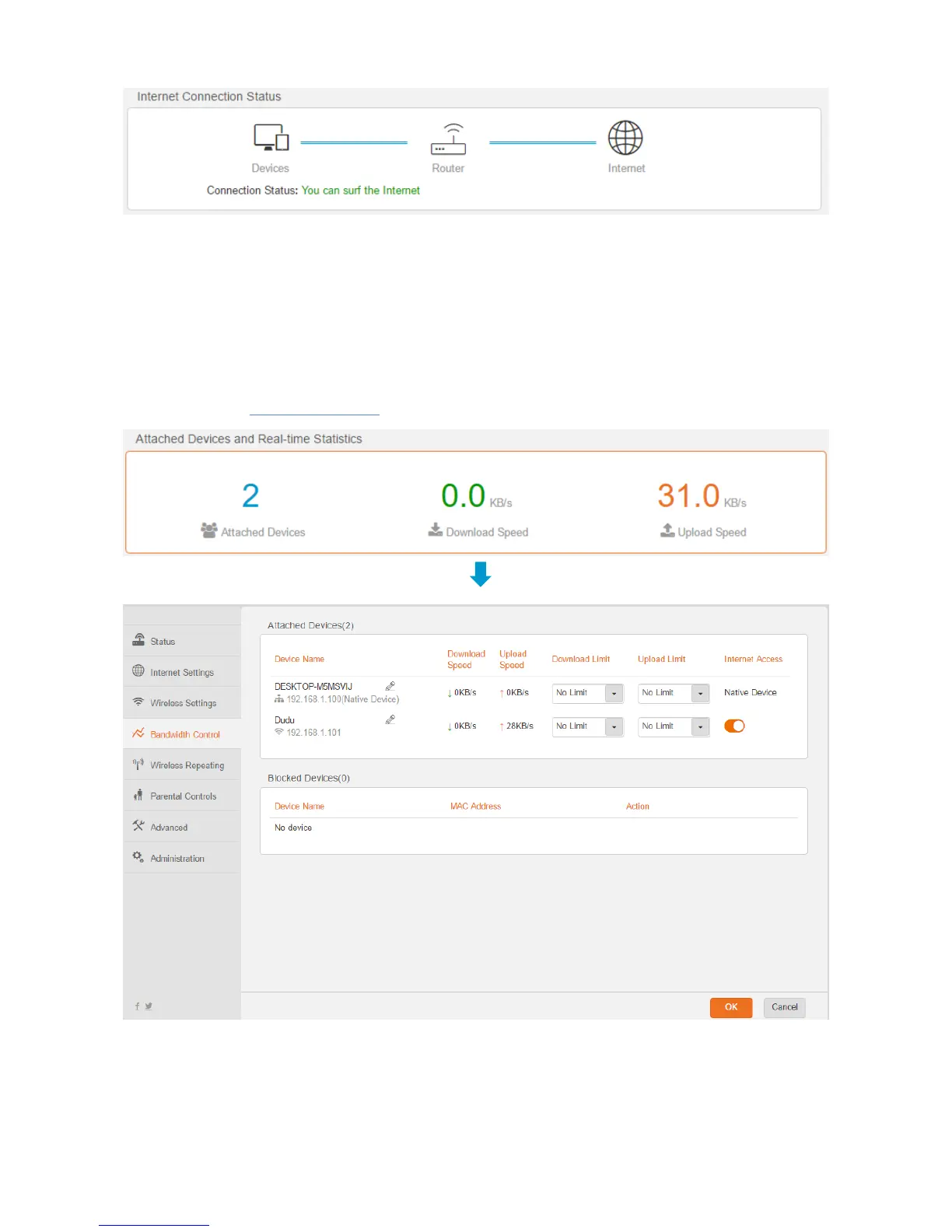952x1232 pixels.
Task: Click the 192.168.1.101 IP address
Action: pos(314,733)
